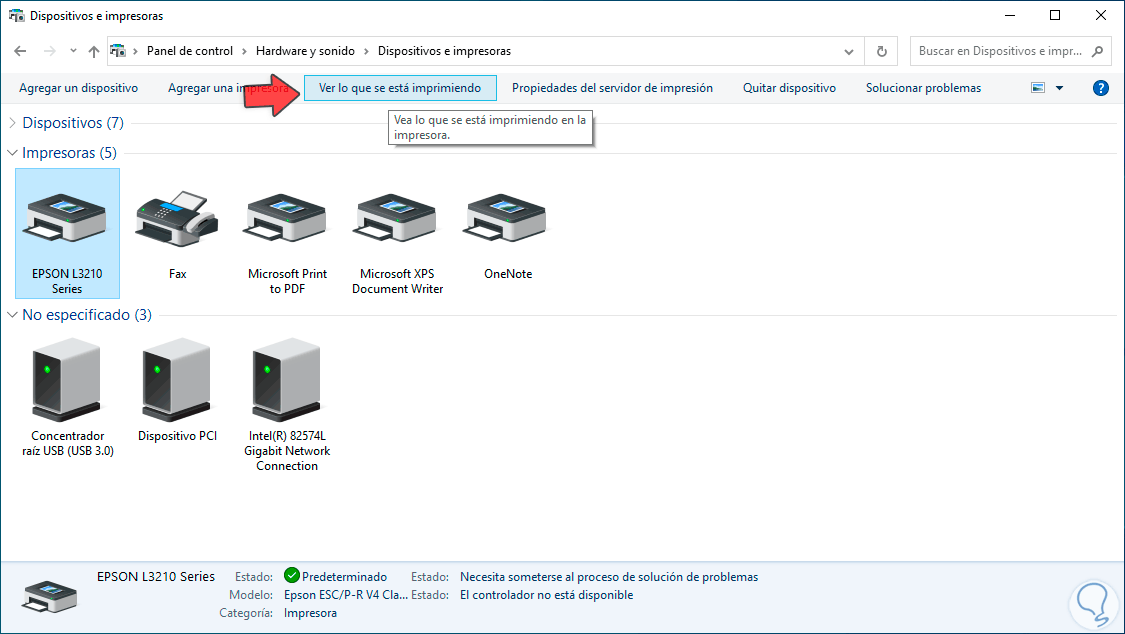This screenshot has width=1125, height=634.
Task: Open dropdown after Hardware y sonido breadcrumb
Action: pyautogui.click(x=366, y=51)
